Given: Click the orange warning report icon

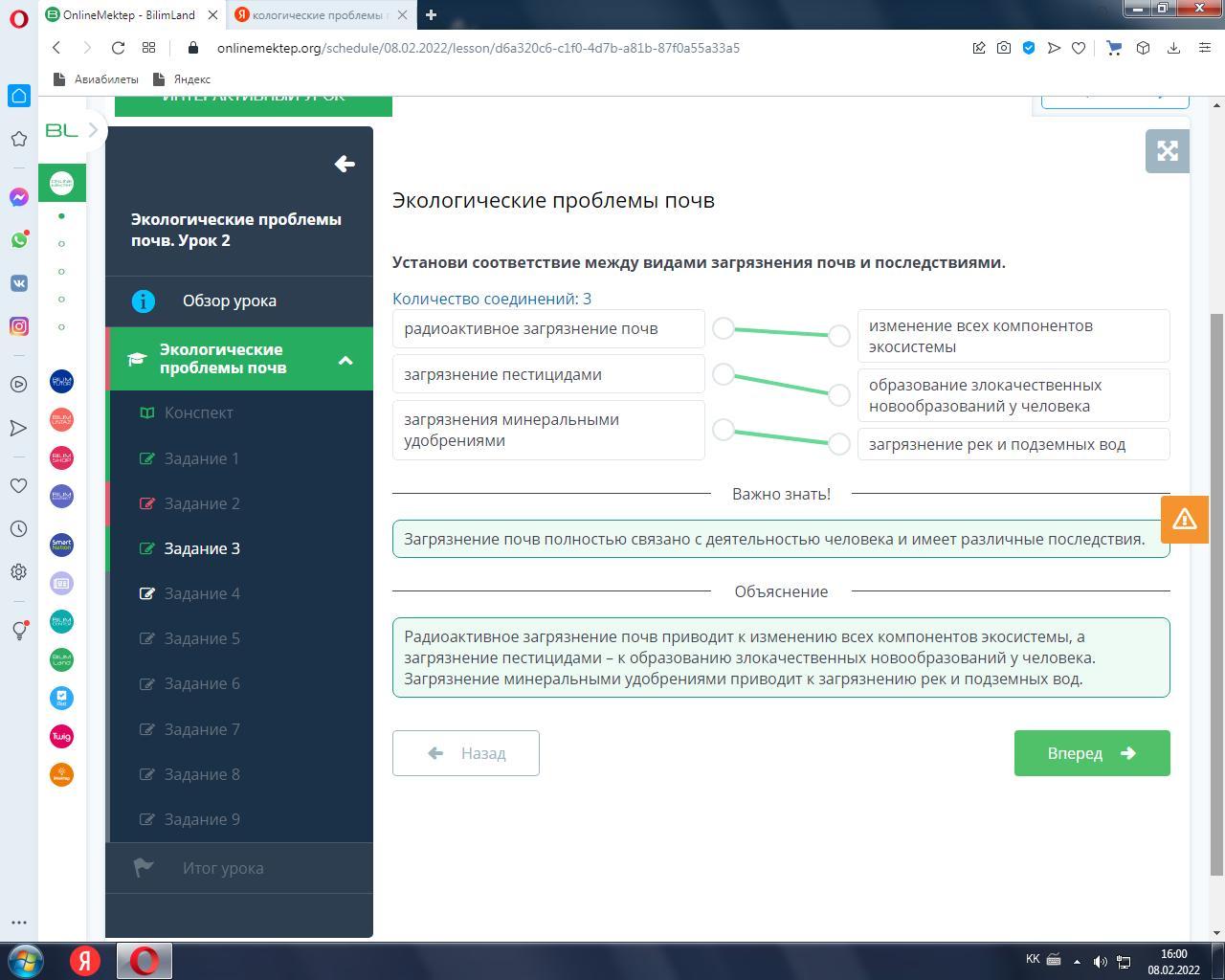Looking at the screenshot, I should pyautogui.click(x=1184, y=519).
